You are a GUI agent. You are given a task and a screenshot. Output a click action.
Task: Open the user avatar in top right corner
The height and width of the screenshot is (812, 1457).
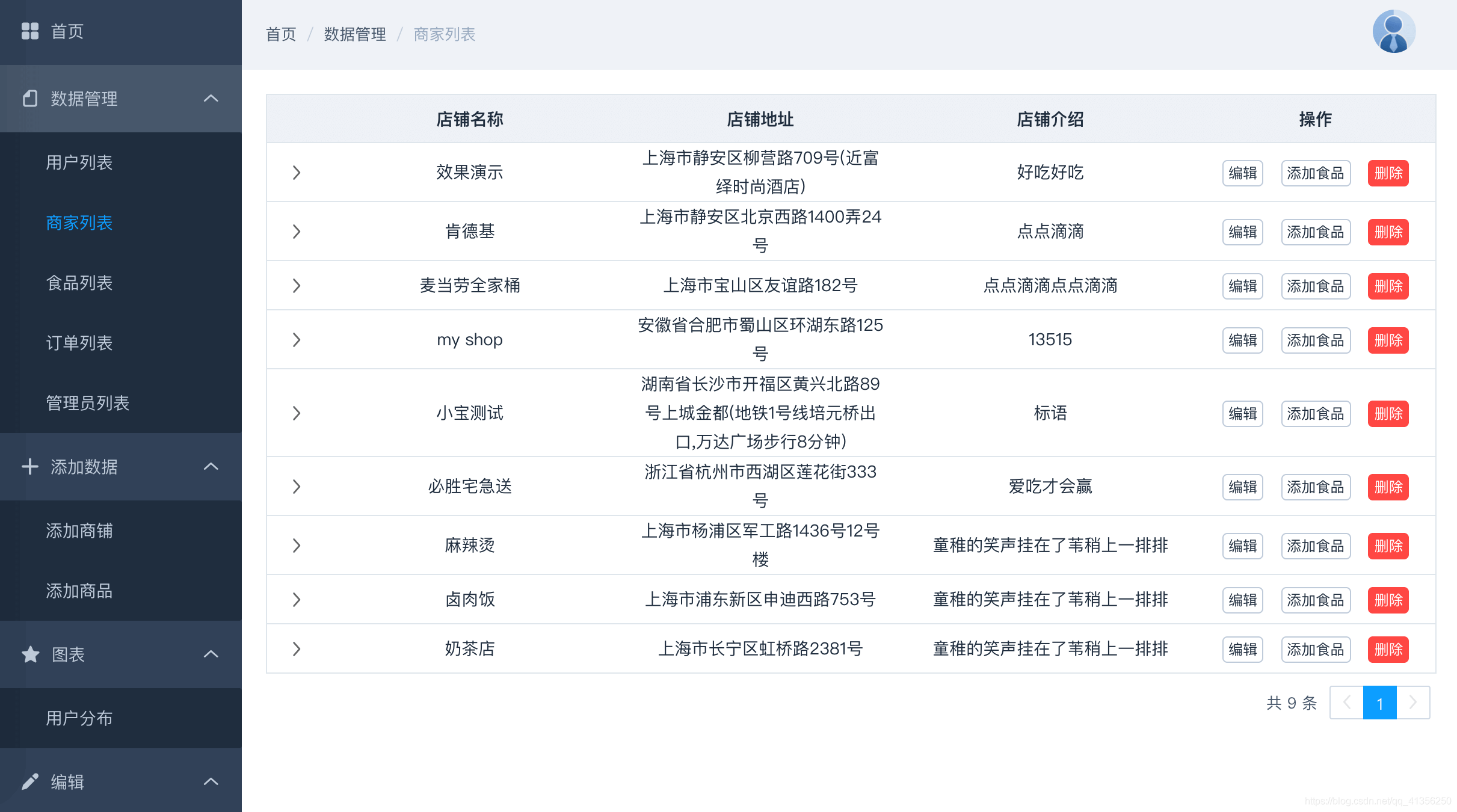[1394, 31]
